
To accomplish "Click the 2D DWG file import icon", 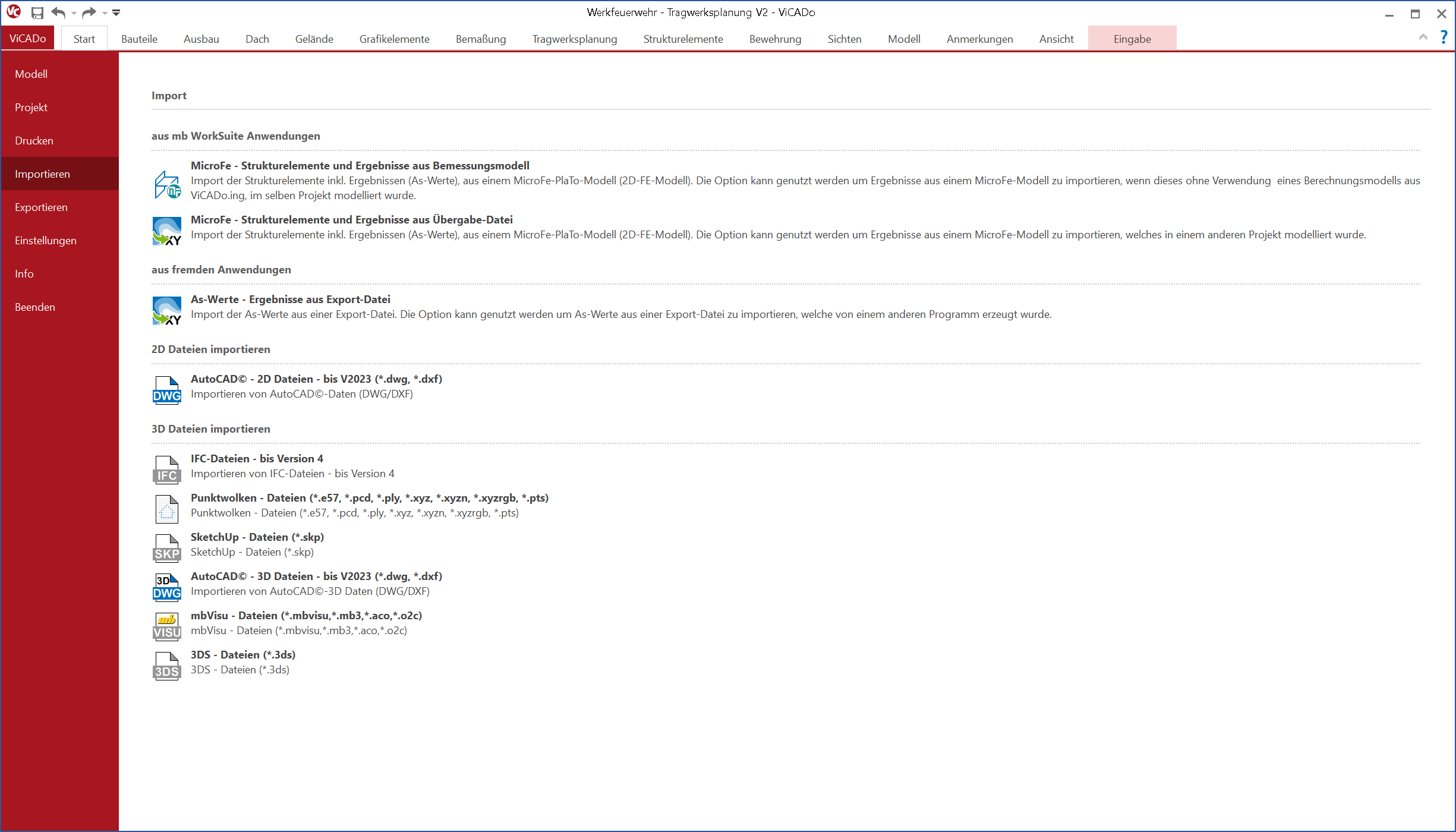I will click(167, 390).
